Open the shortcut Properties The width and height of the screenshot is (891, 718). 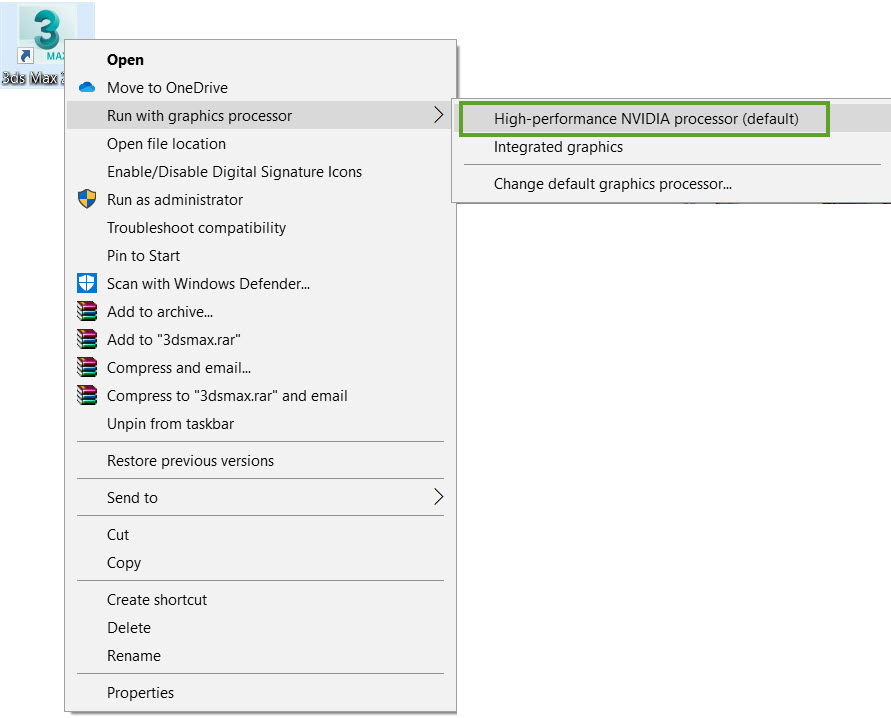tap(140, 692)
